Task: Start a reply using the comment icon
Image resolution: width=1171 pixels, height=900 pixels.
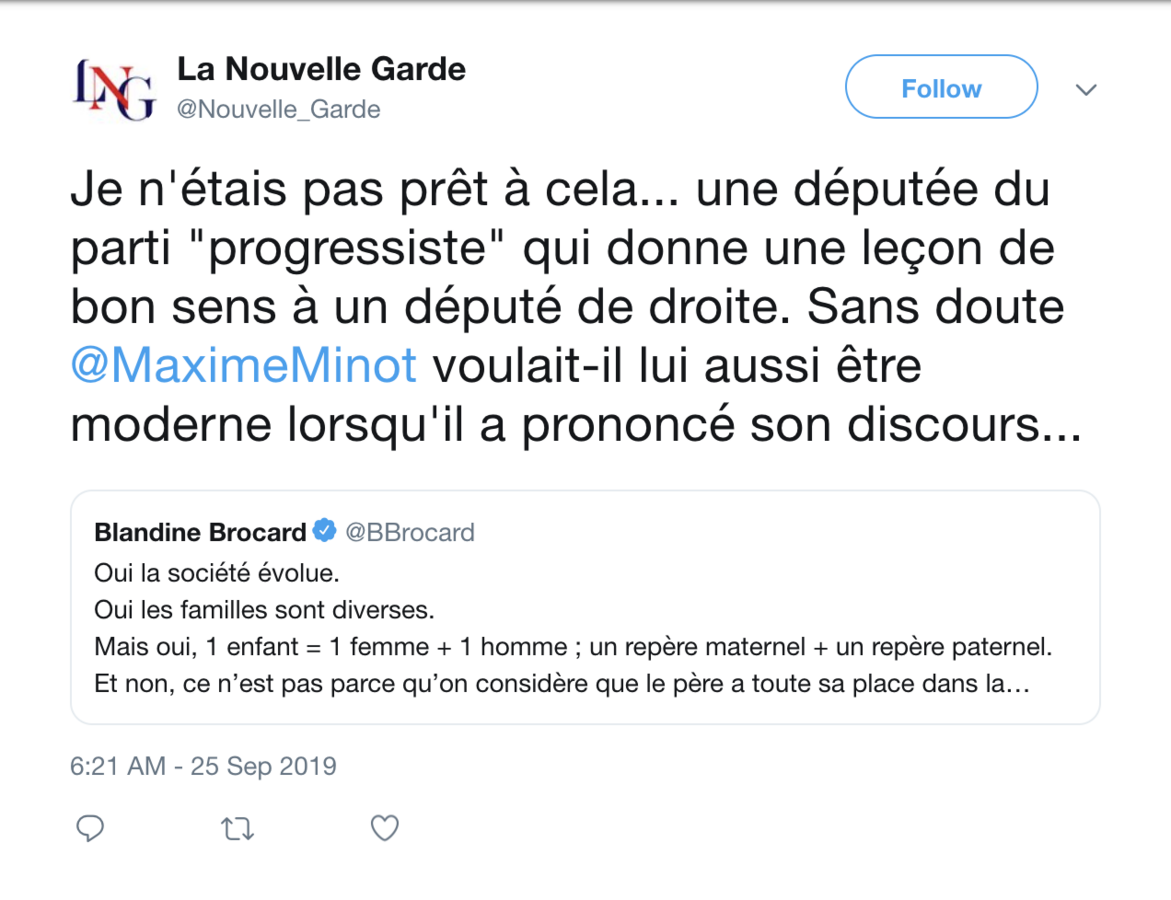Action: (91, 828)
